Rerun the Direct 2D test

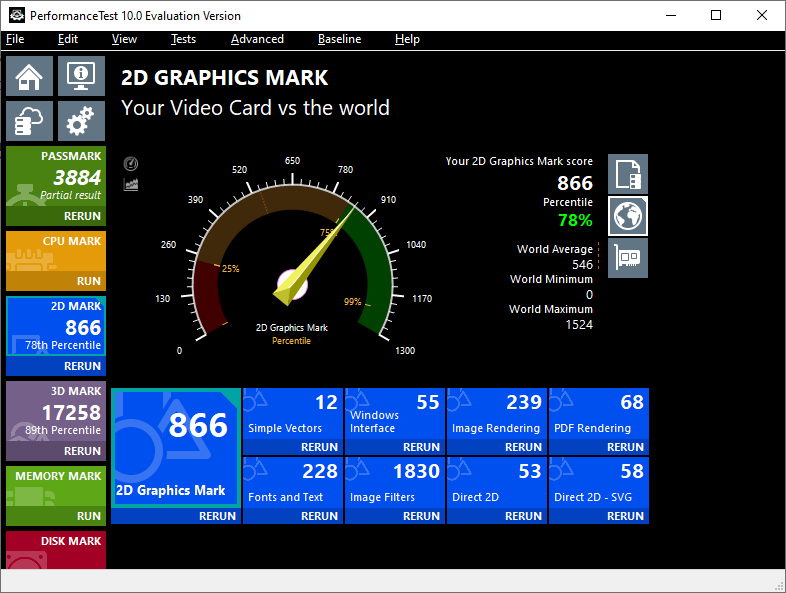[x=497, y=516]
